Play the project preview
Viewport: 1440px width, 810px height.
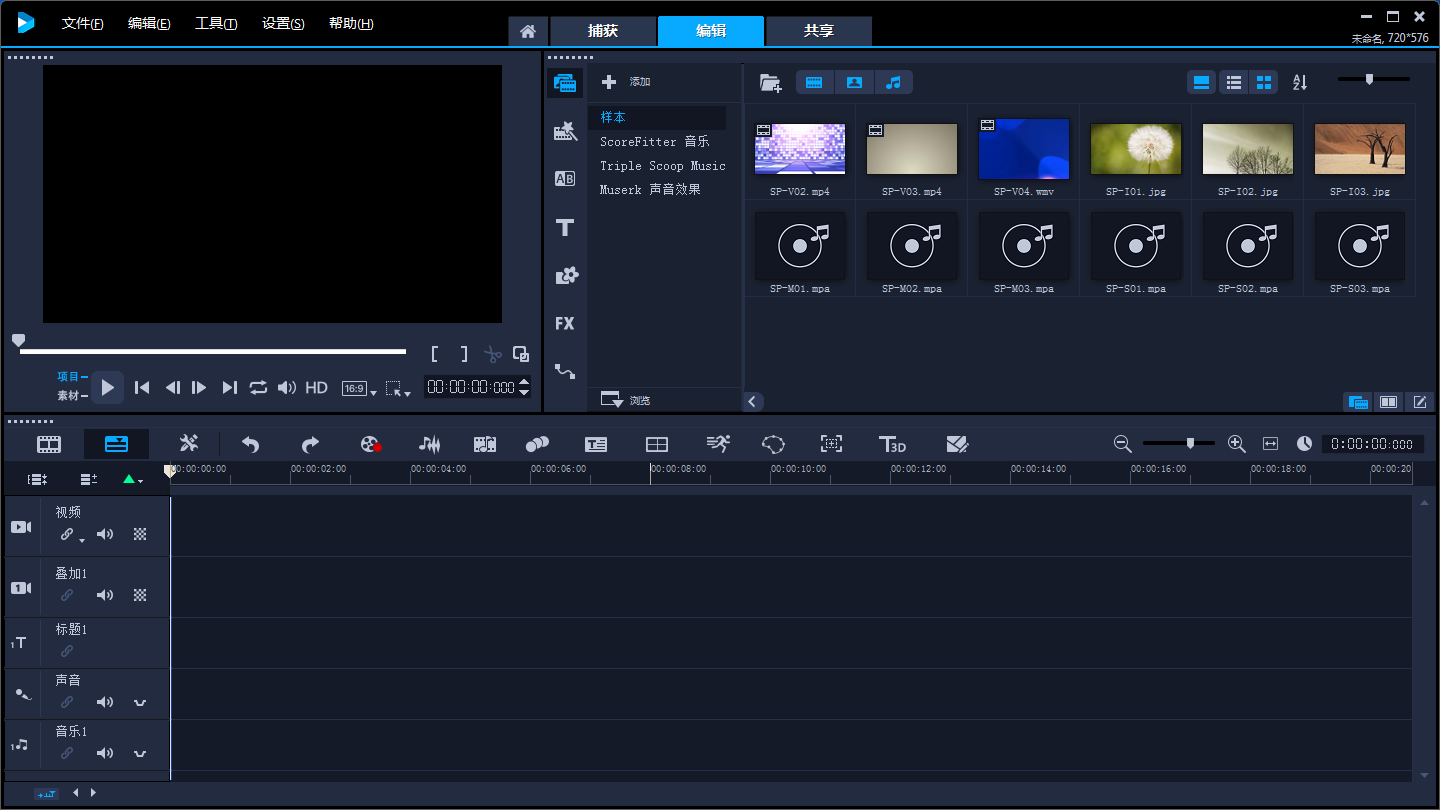click(x=108, y=387)
